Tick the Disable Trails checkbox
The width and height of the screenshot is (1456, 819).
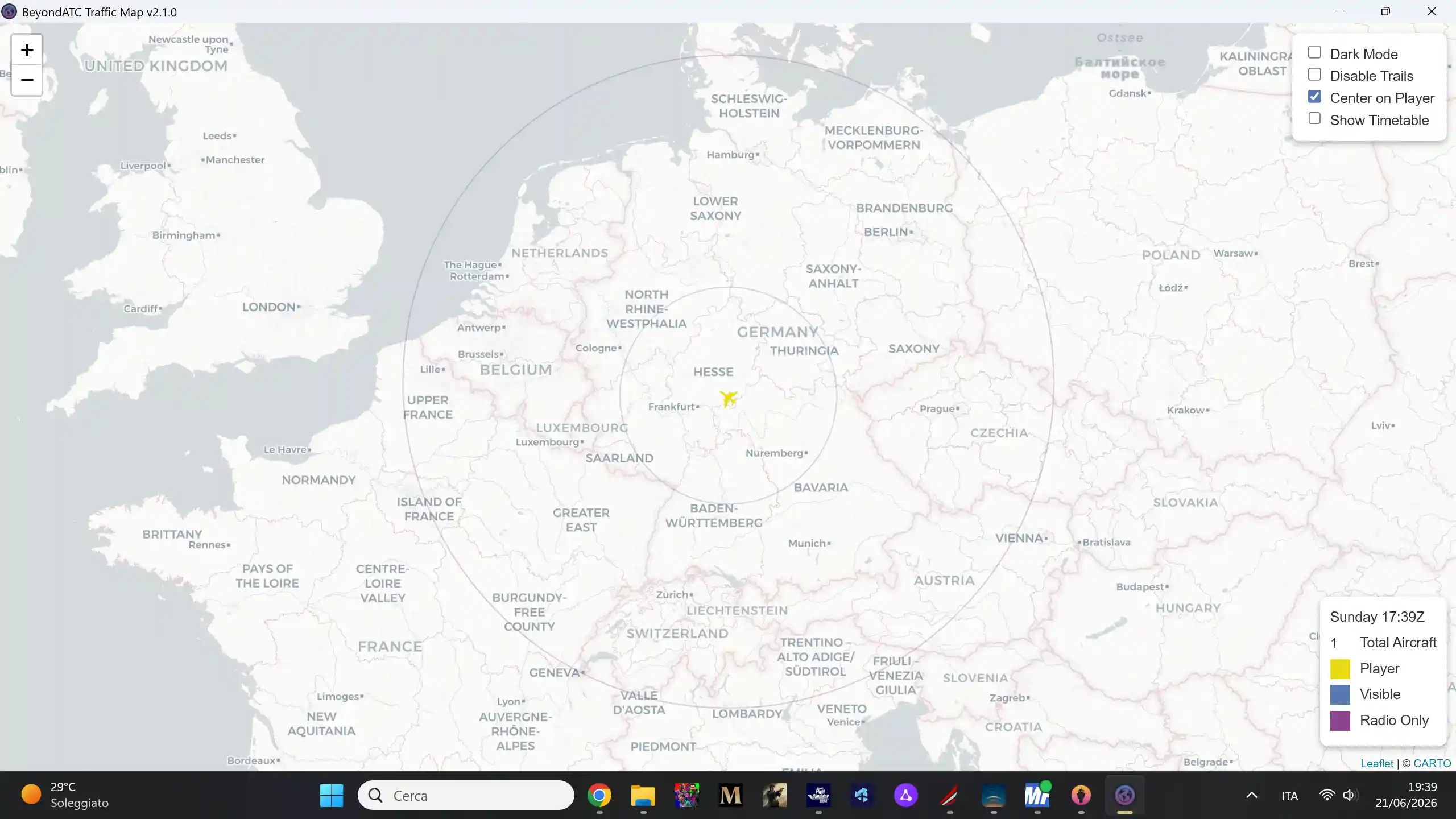click(1314, 75)
